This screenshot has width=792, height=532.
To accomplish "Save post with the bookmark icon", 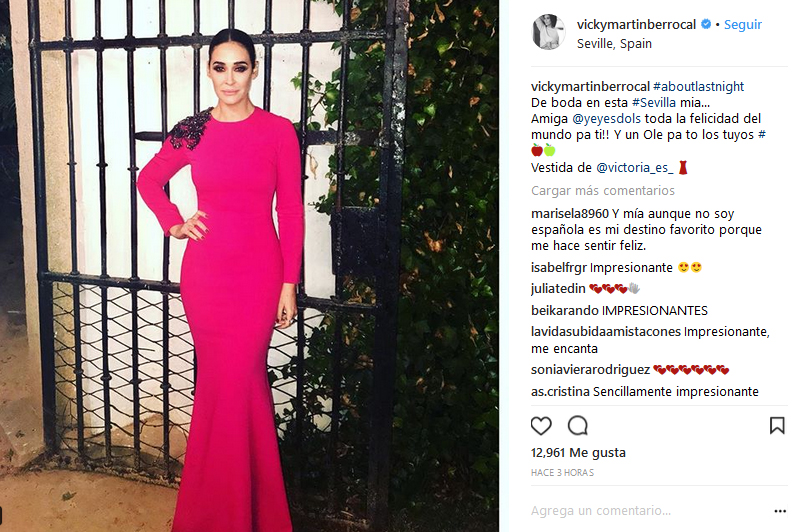I will pos(777,425).
